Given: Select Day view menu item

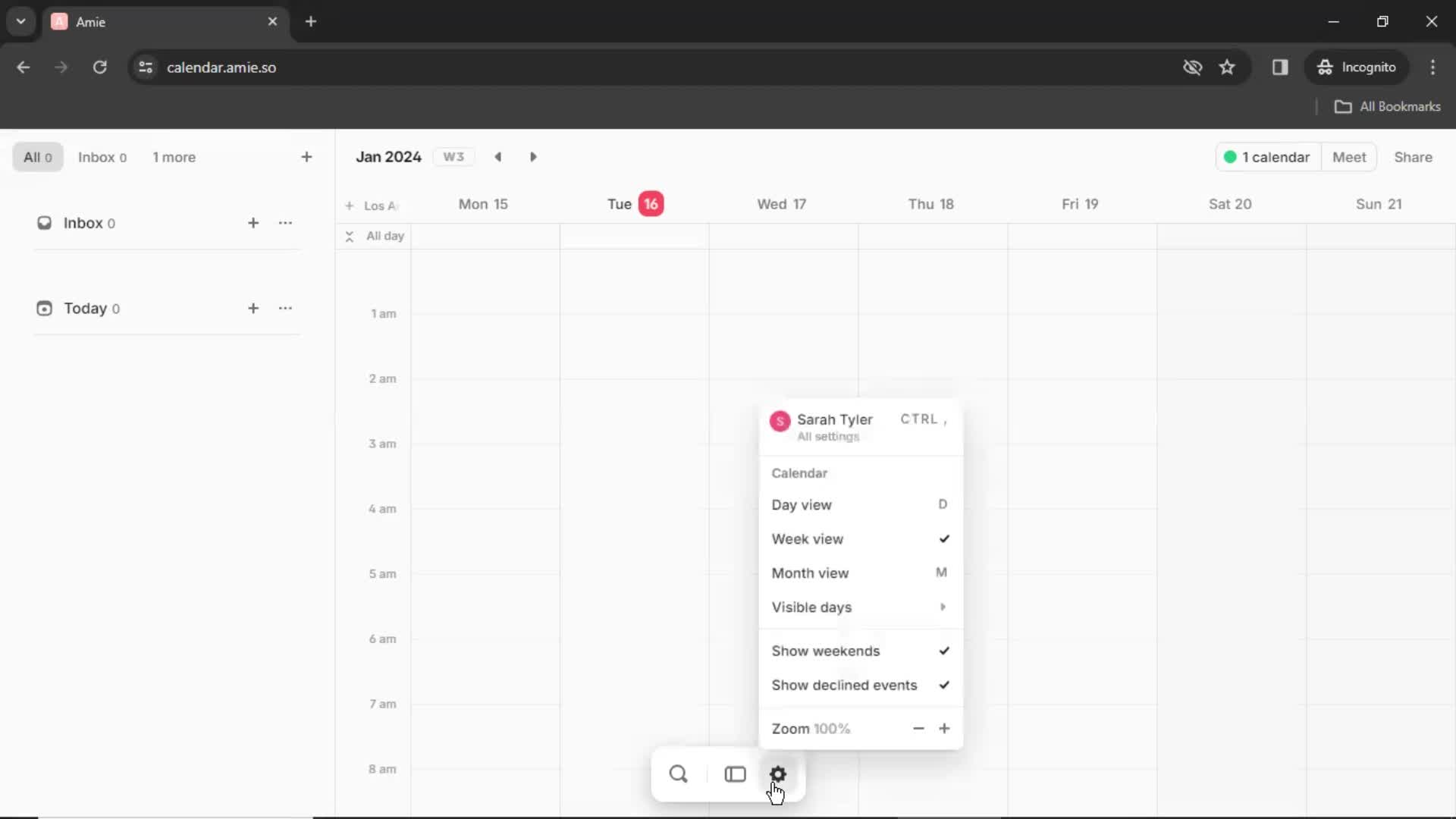Looking at the screenshot, I should [x=802, y=505].
